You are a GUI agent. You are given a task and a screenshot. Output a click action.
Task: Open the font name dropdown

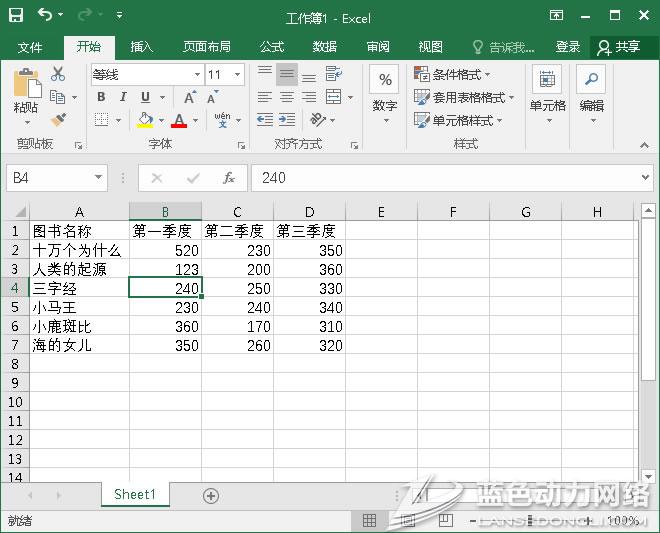tap(197, 75)
